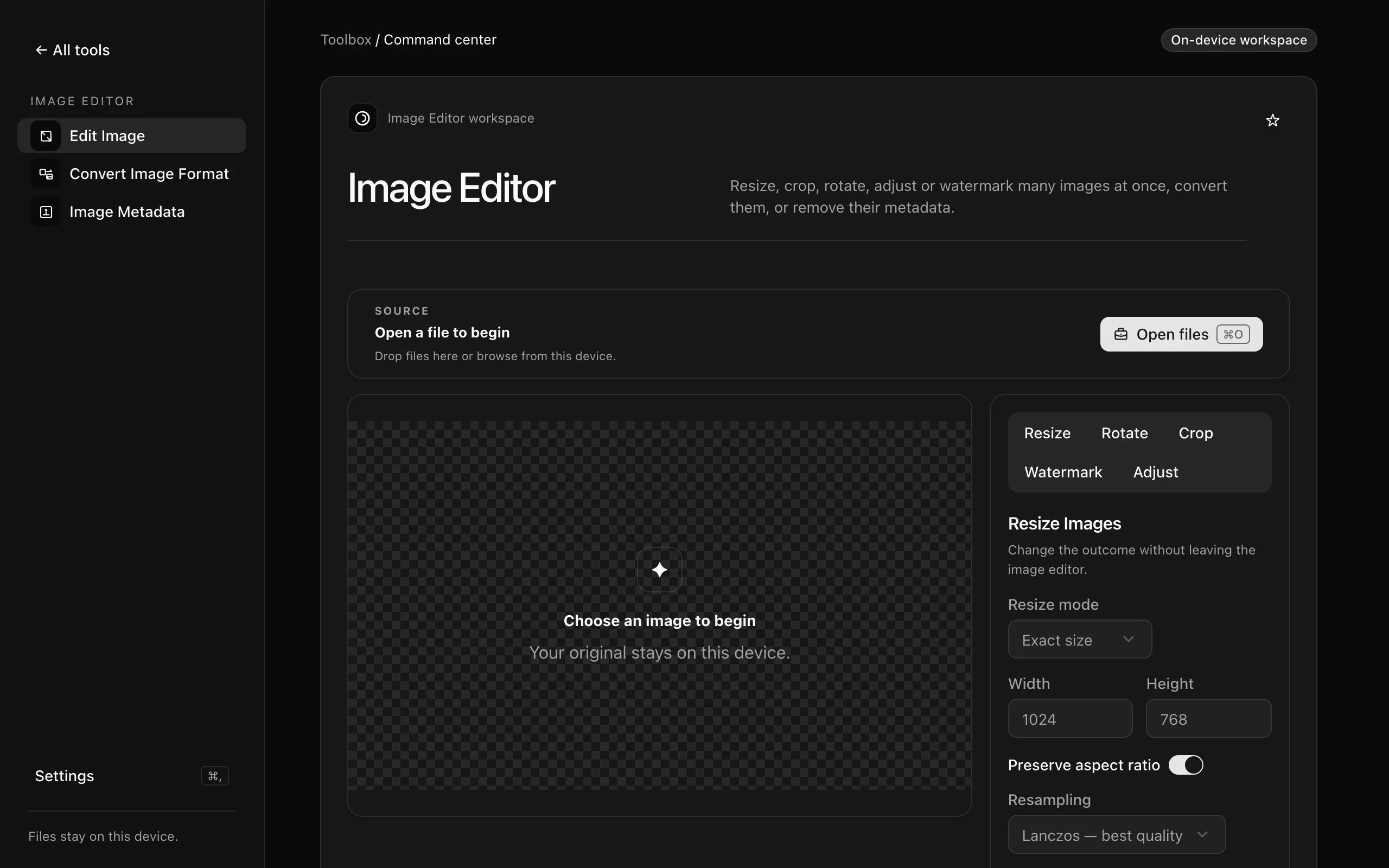Click the 'Drop files here or browse' hint text
Viewport: 1389px width, 868px height.
coord(495,356)
